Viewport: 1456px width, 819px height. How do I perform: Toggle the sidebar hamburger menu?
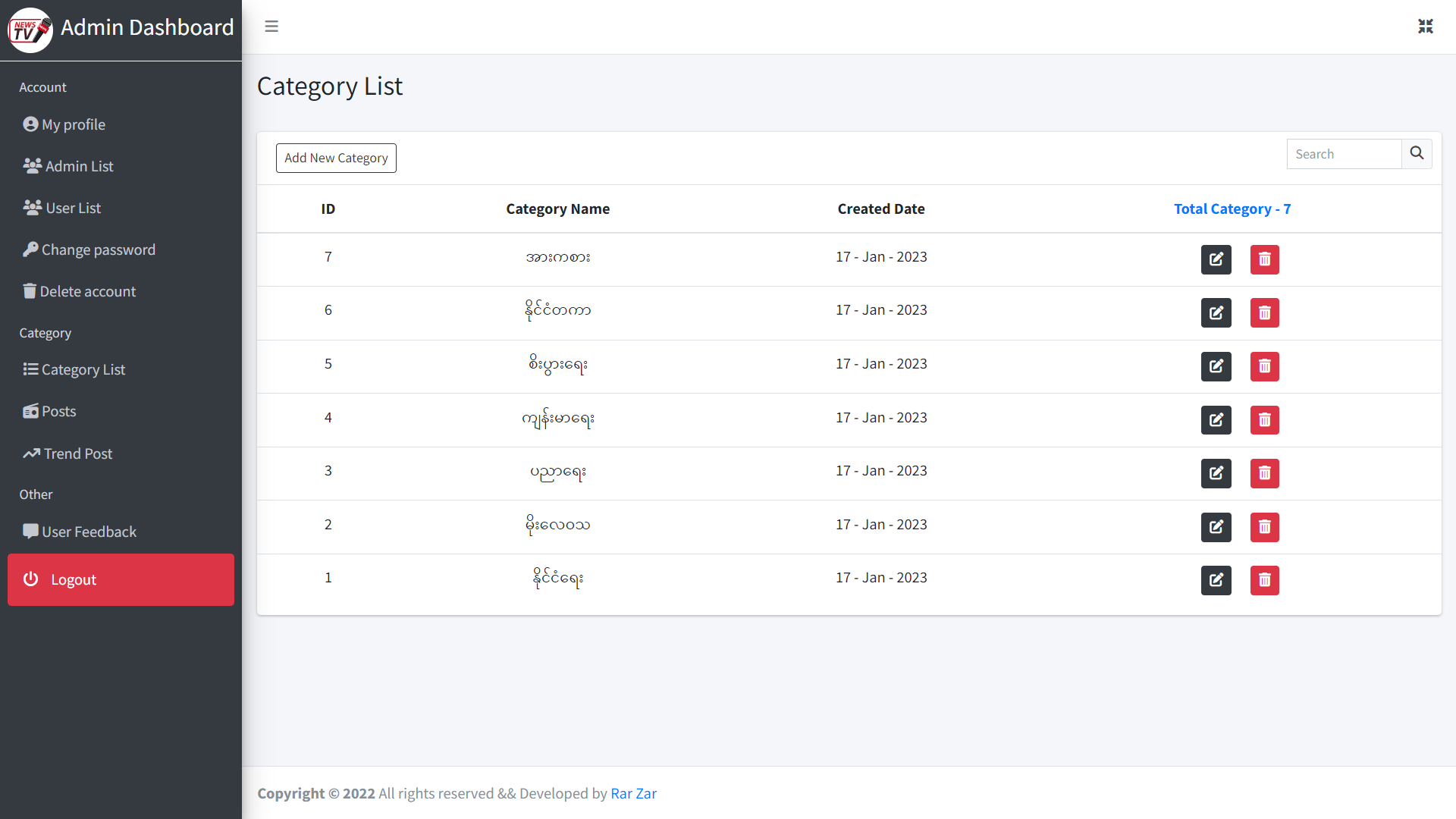271,27
